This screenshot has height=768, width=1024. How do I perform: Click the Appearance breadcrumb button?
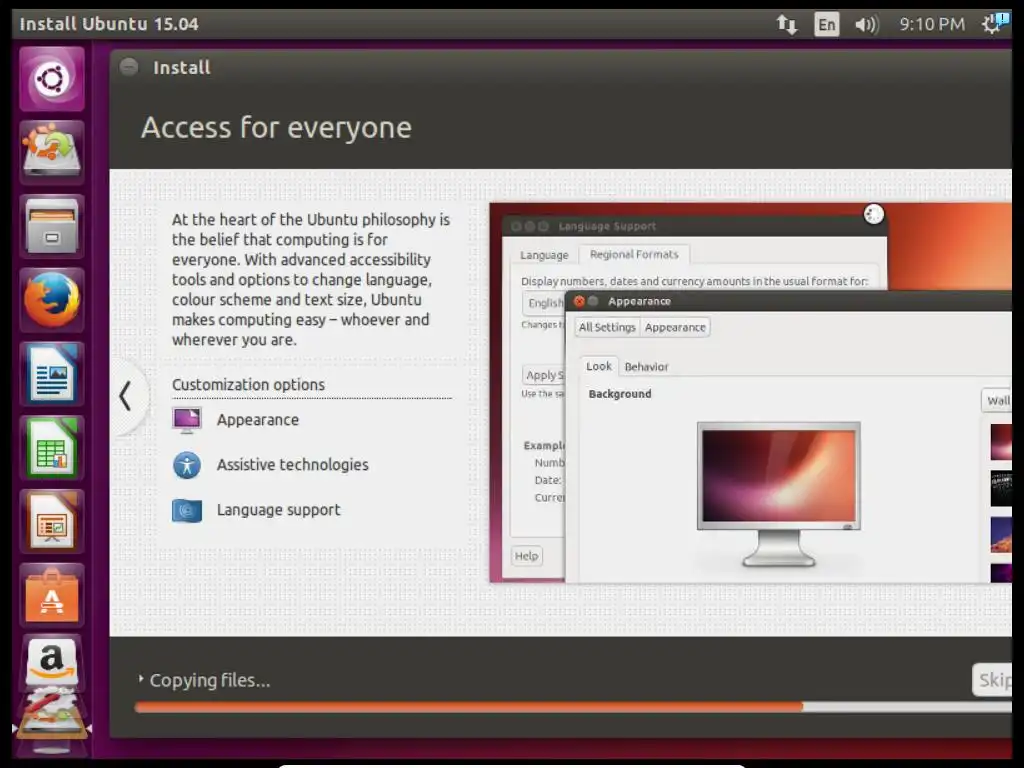[x=675, y=327]
